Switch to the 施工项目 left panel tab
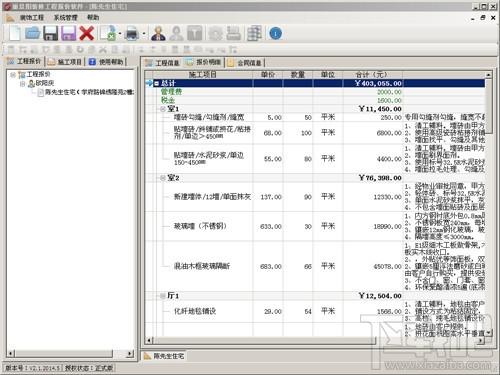Image resolution: width=500 pixels, height=375 pixels. (x=65, y=62)
